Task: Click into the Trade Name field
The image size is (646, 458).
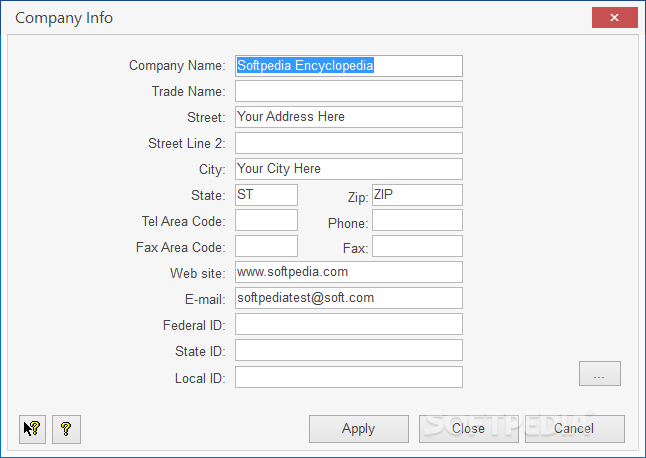Action: [x=349, y=91]
